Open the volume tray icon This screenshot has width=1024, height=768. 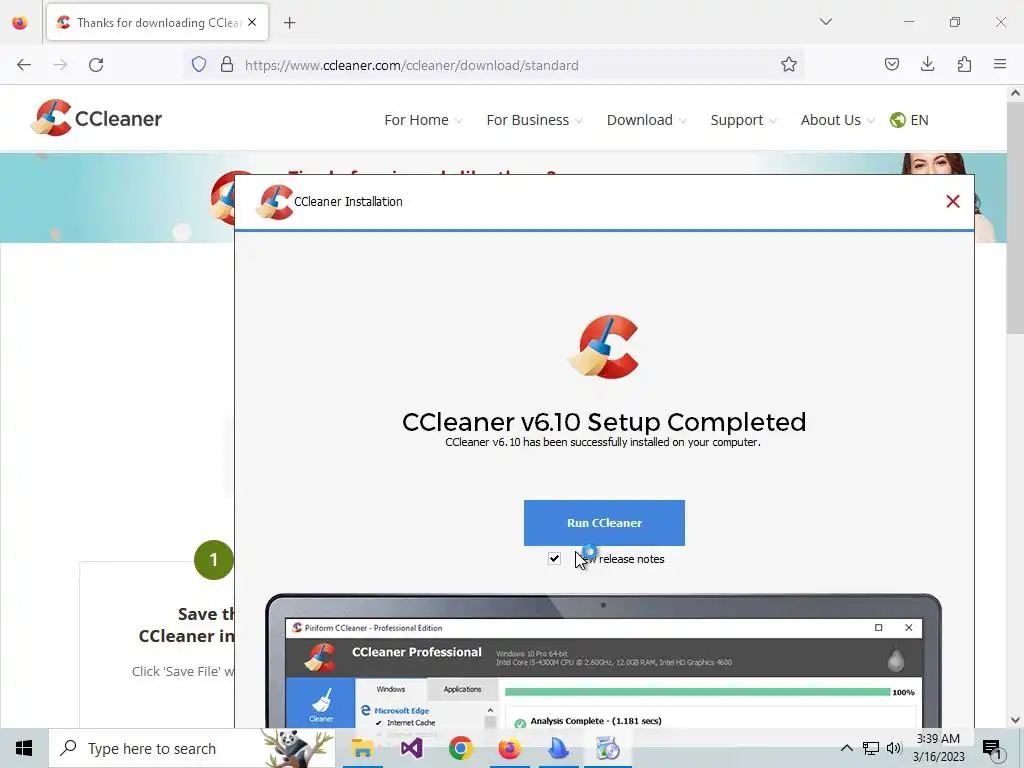click(x=894, y=748)
